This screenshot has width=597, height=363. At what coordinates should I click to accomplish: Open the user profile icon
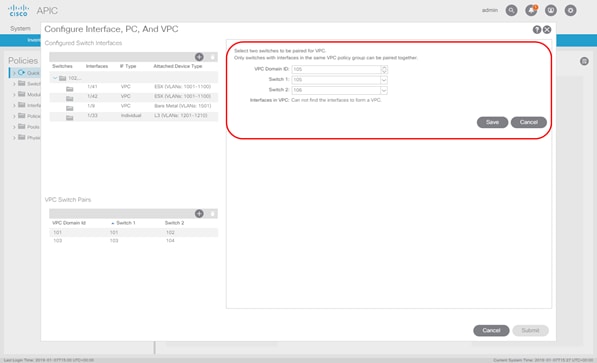[x=551, y=11]
